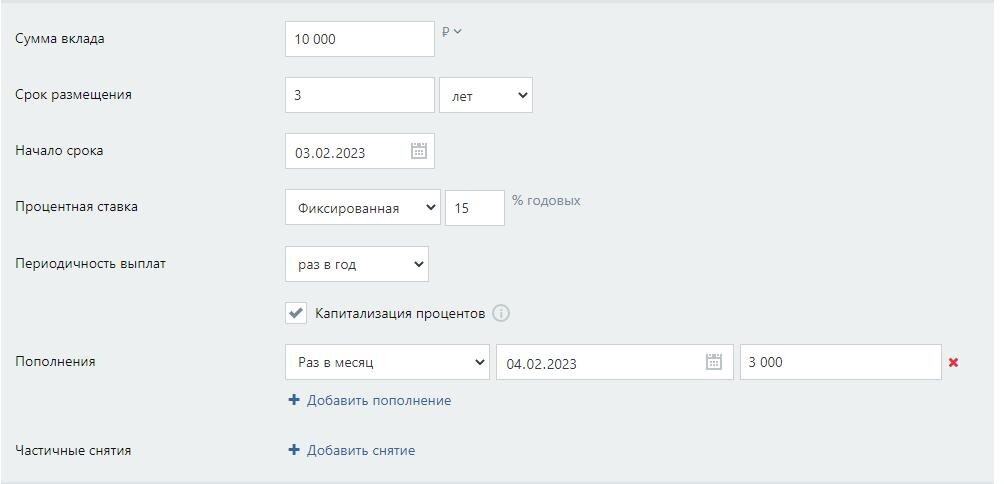Expand the лет term unit dropdown
The height and width of the screenshot is (484, 1004).
coord(486,95)
